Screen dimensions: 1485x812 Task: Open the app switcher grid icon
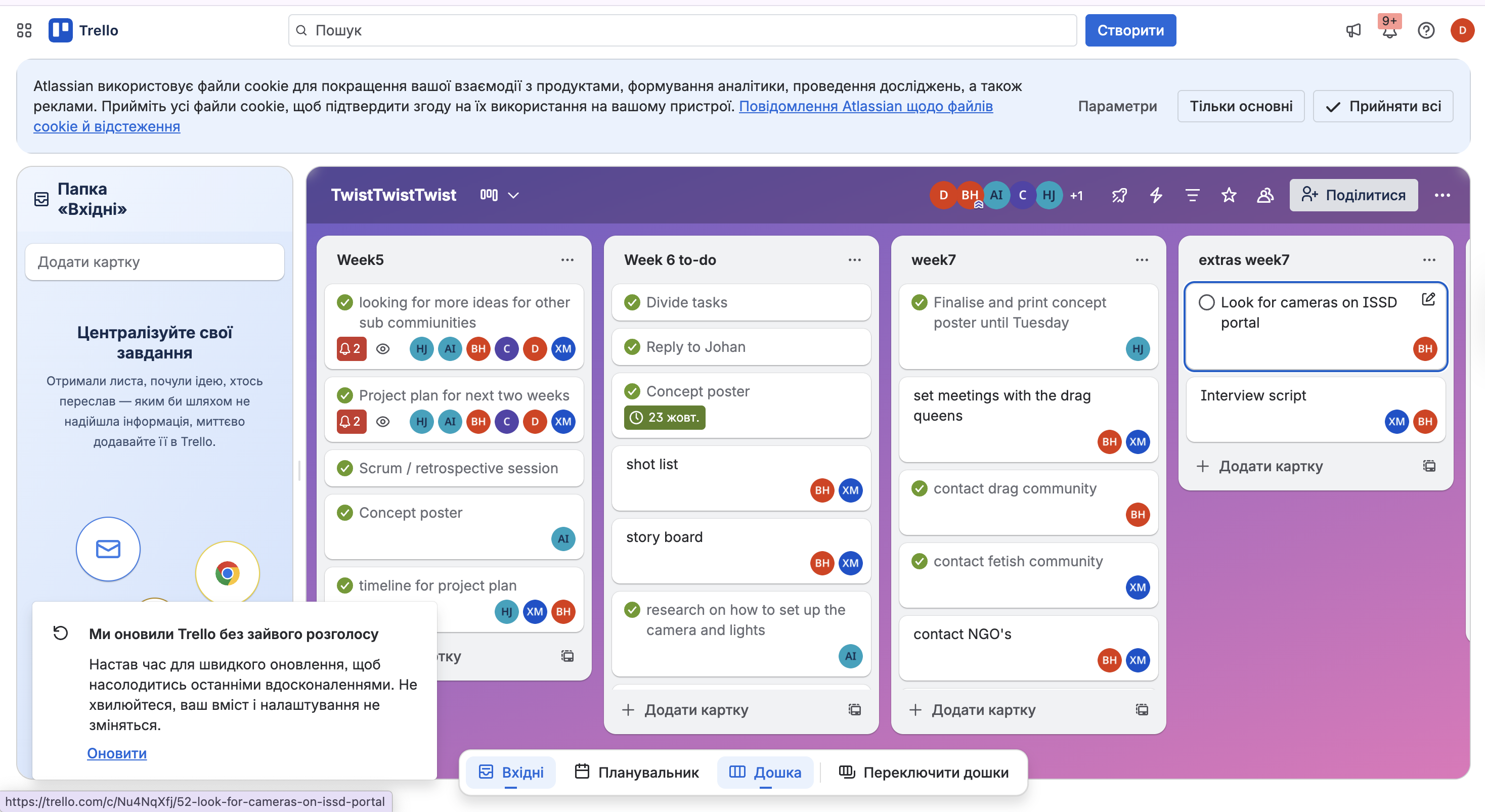pos(24,30)
